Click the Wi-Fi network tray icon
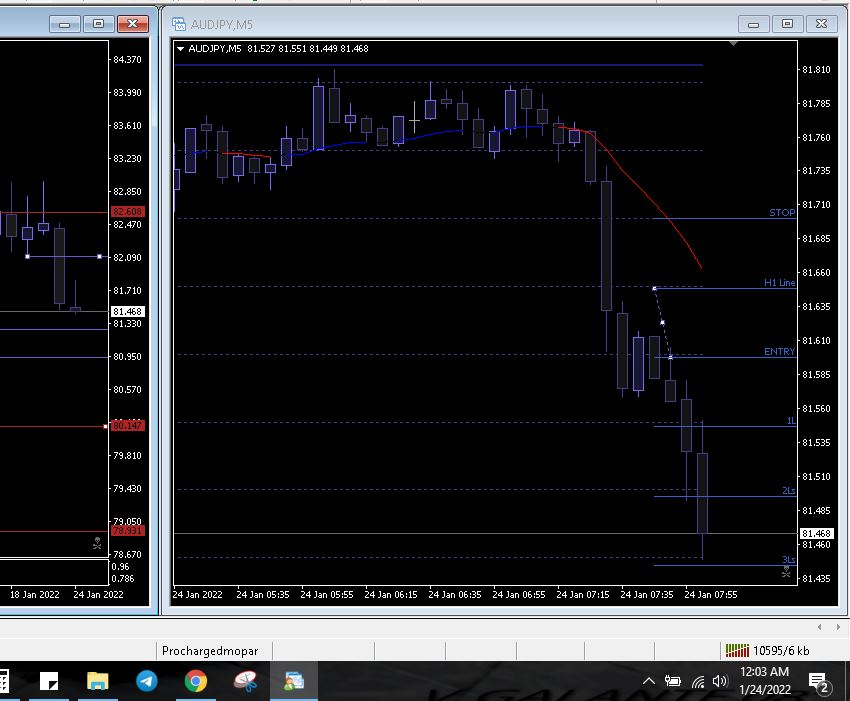850x701 pixels. point(698,682)
